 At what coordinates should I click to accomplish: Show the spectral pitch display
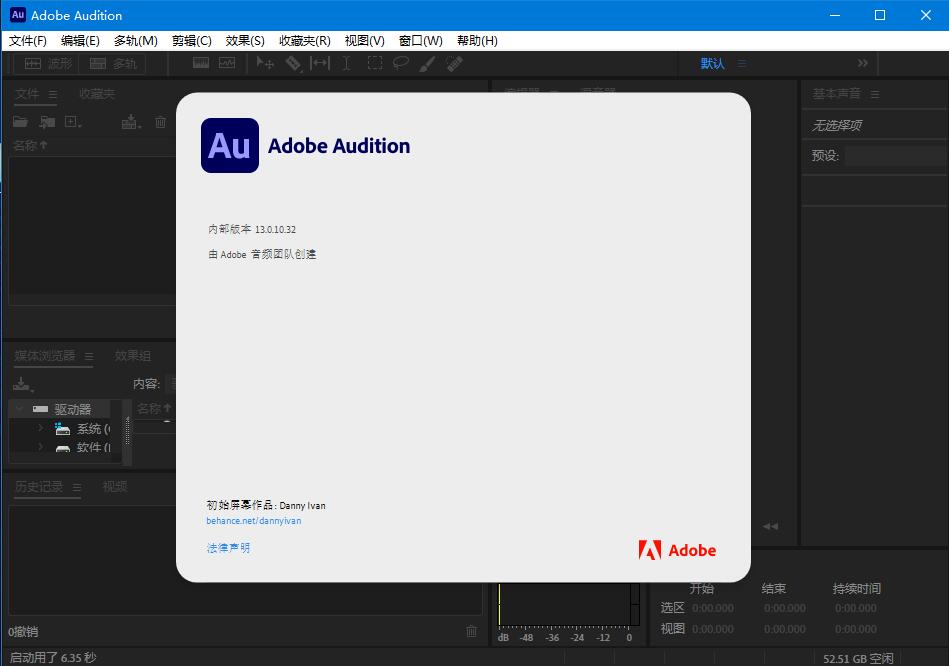point(228,63)
